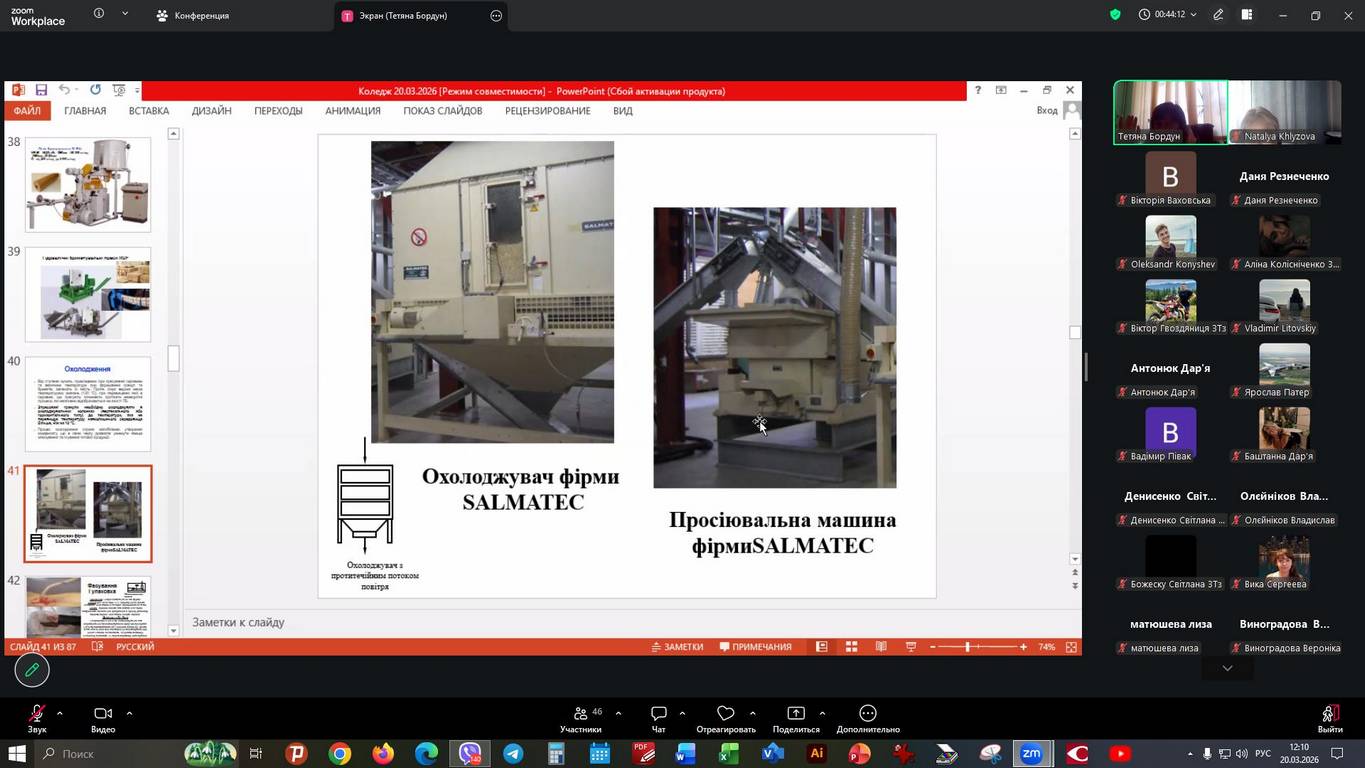1365x768 pixels.
Task: Toggle the Video camera on
Action: (102, 713)
